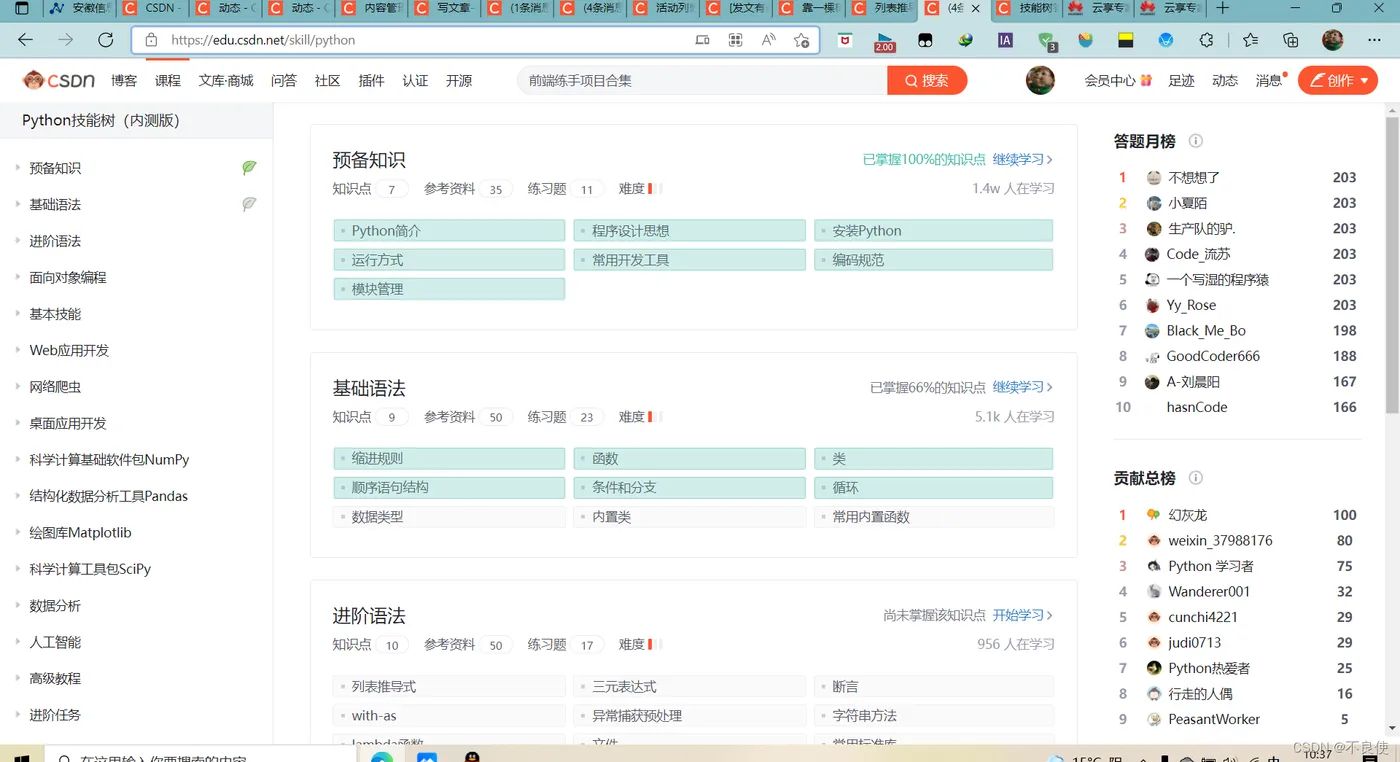Open a new browser tab with plus button
Viewport: 1400px width, 762px height.
tap(1221, 9)
